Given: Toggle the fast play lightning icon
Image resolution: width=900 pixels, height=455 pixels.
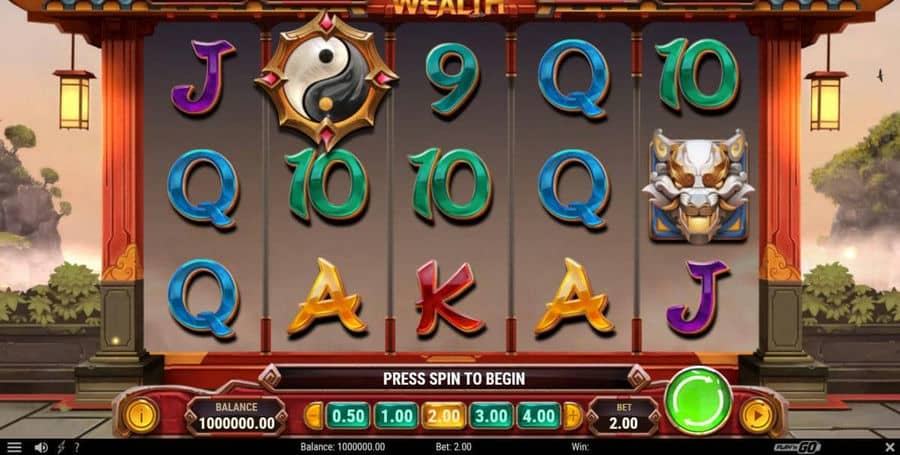Looking at the screenshot, I should pyautogui.click(x=61, y=447).
